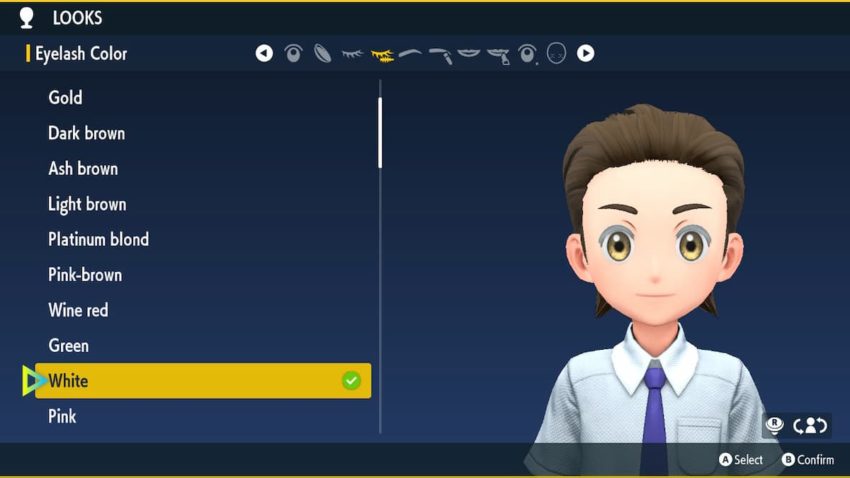The width and height of the screenshot is (850, 478).
Task: Click the color list scrollbar thumb
Action: point(380,133)
